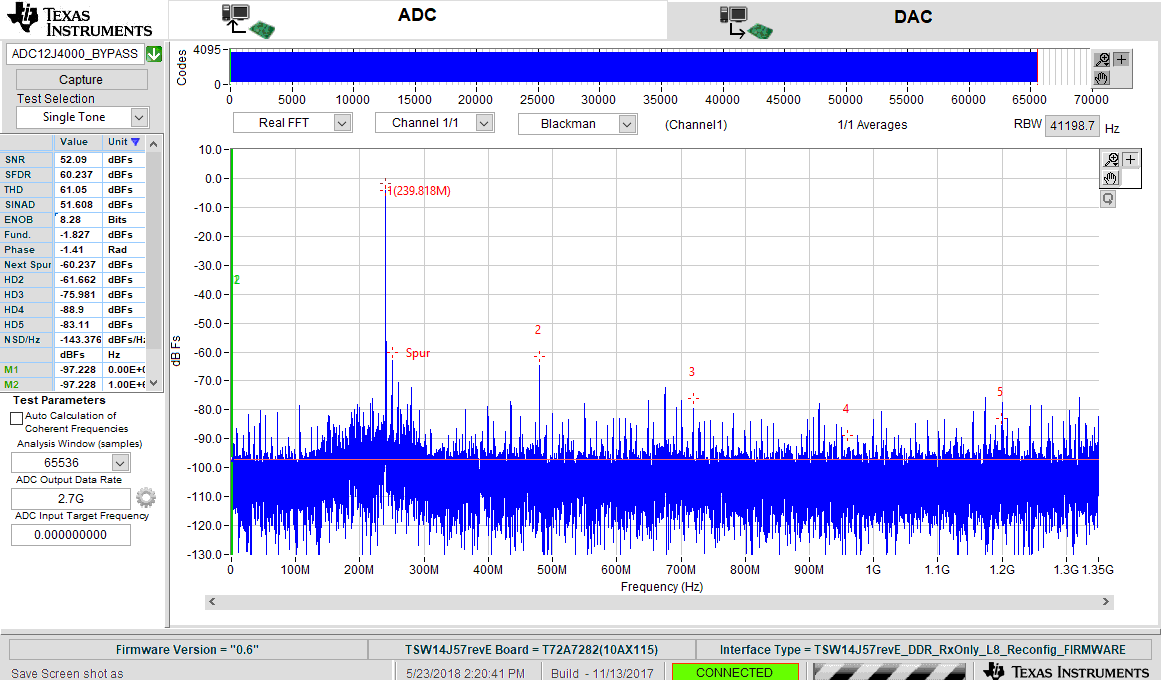Select the SFDR value 60.237
The image size is (1161, 680).
[77, 175]
